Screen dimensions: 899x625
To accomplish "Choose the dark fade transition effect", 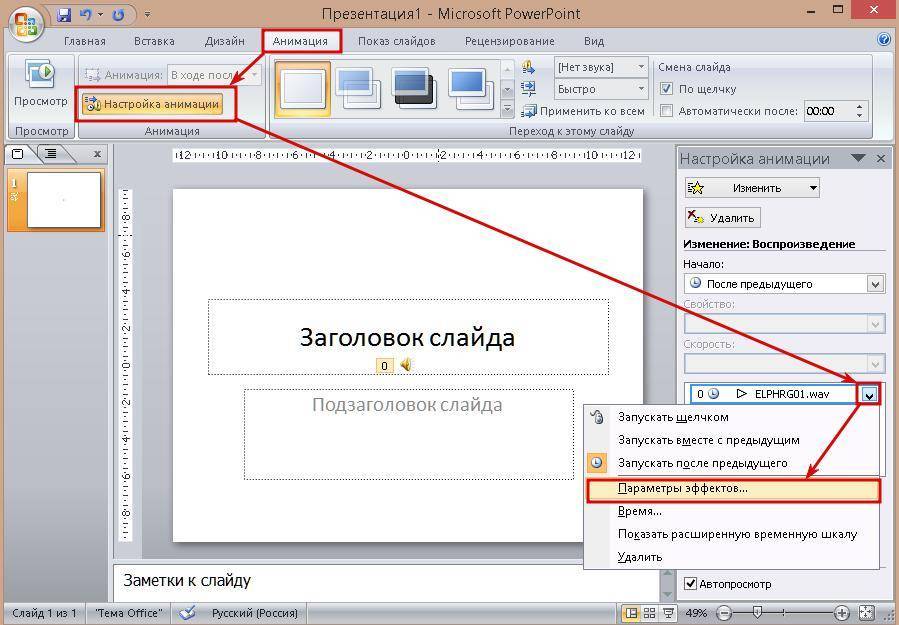I will [414, 89].
